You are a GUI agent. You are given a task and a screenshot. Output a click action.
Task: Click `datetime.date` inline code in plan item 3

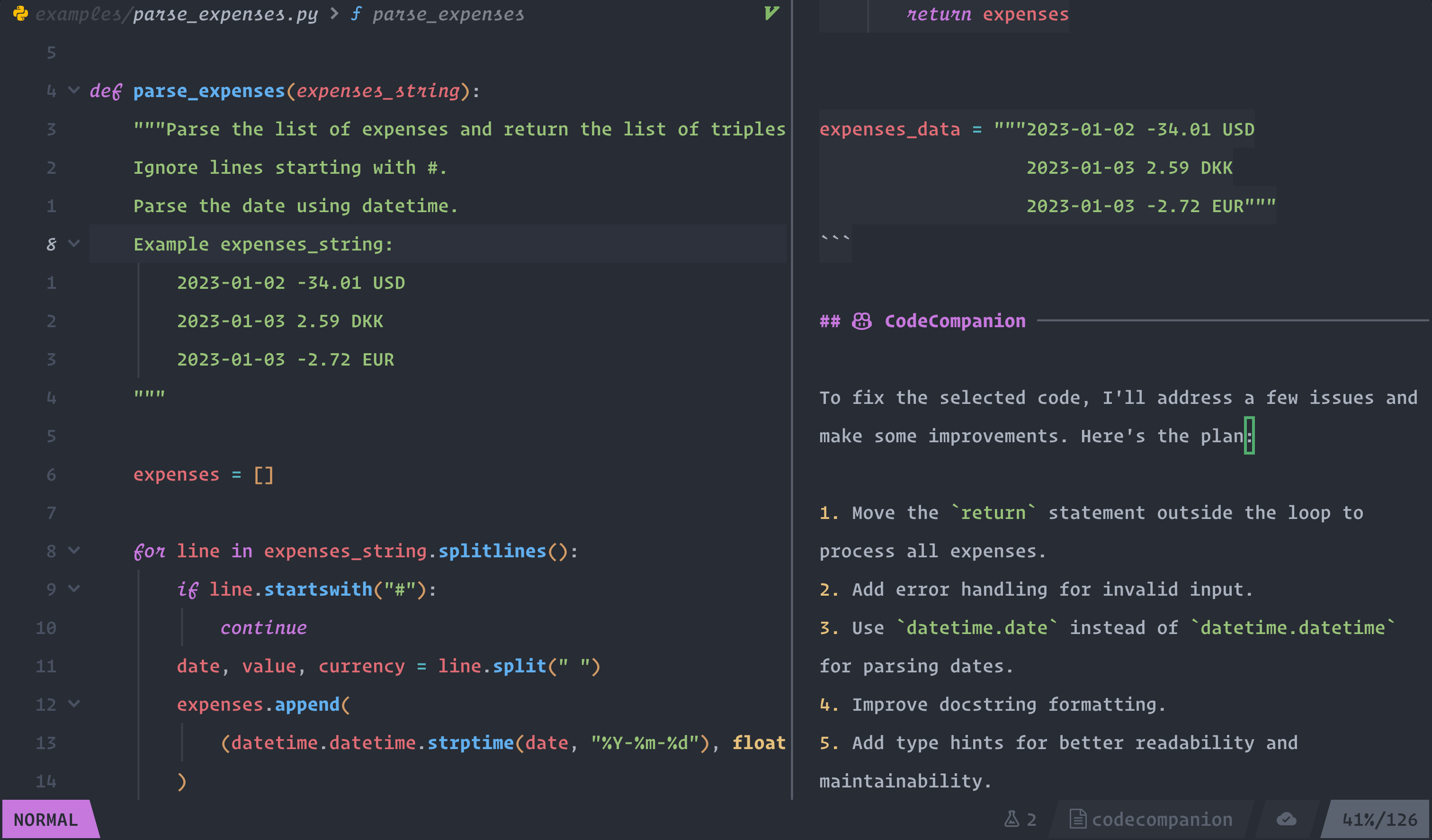(976, 628)
